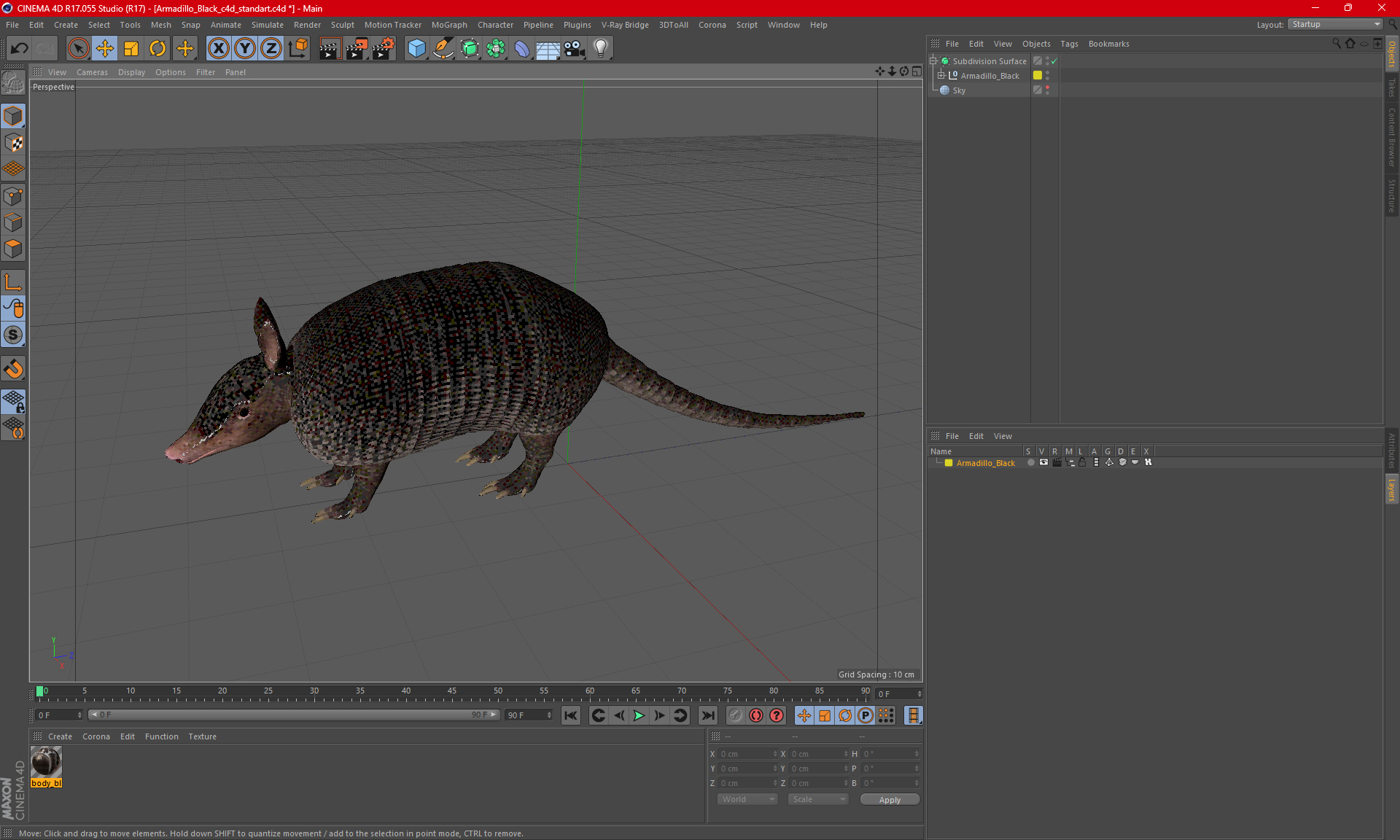Add a Light object
This screenshot has width=1400, height=840.
click(601, 49)
